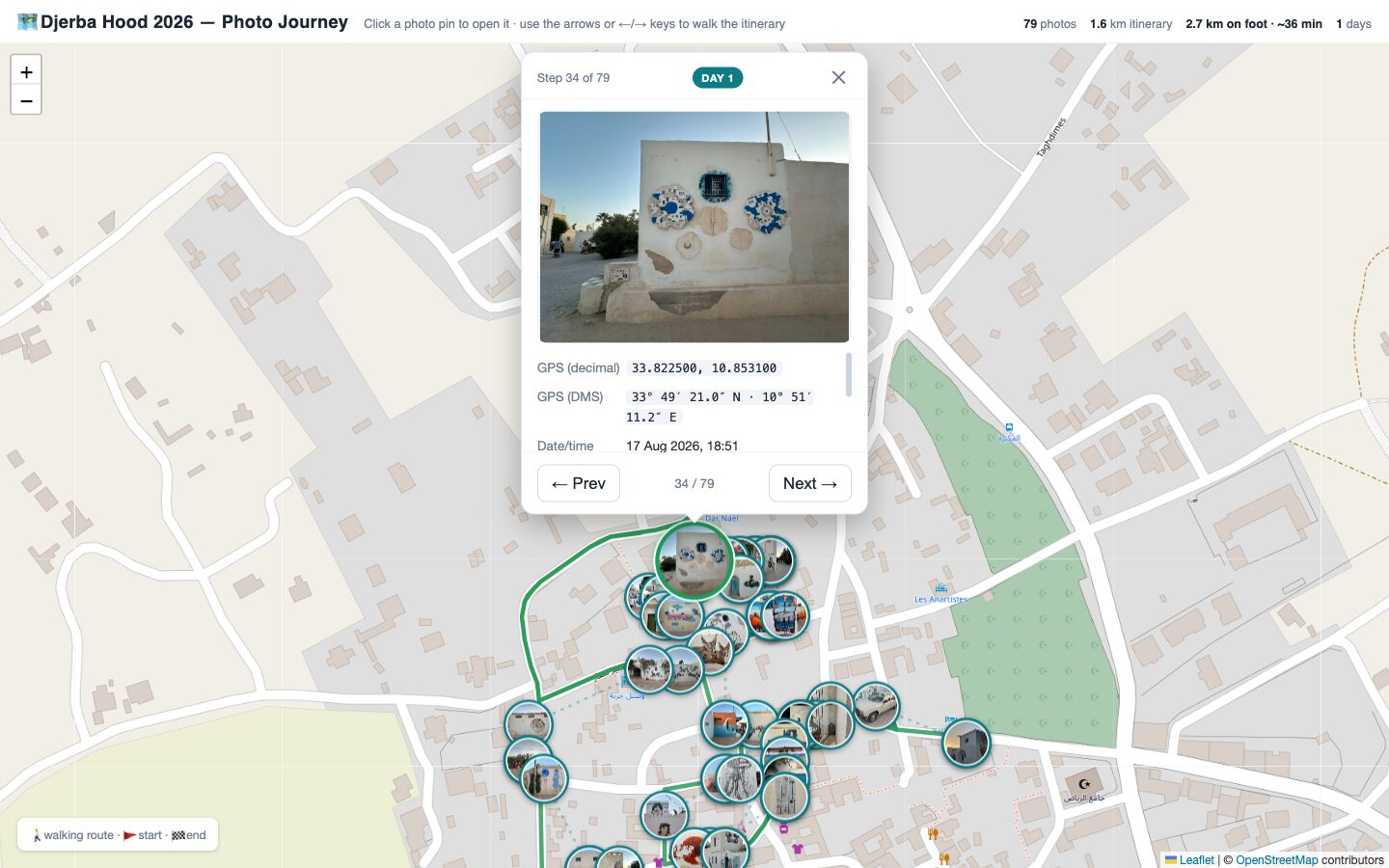Close the Step 34 photo popup

838,78
